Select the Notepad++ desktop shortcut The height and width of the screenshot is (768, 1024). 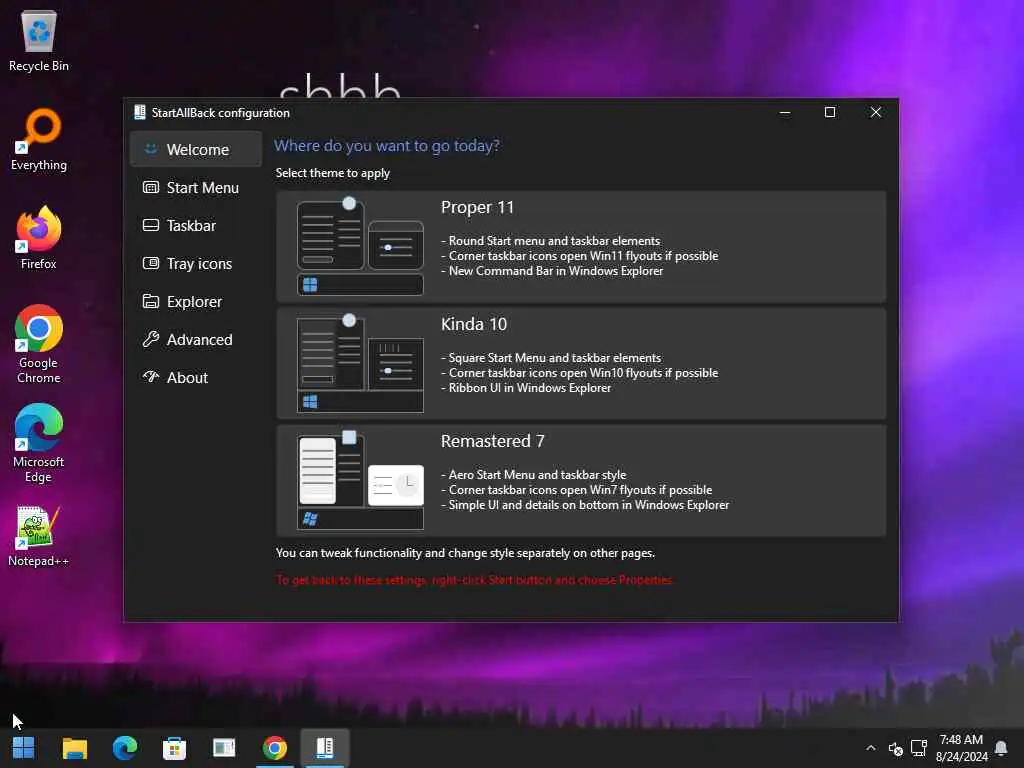pos(39,536)
